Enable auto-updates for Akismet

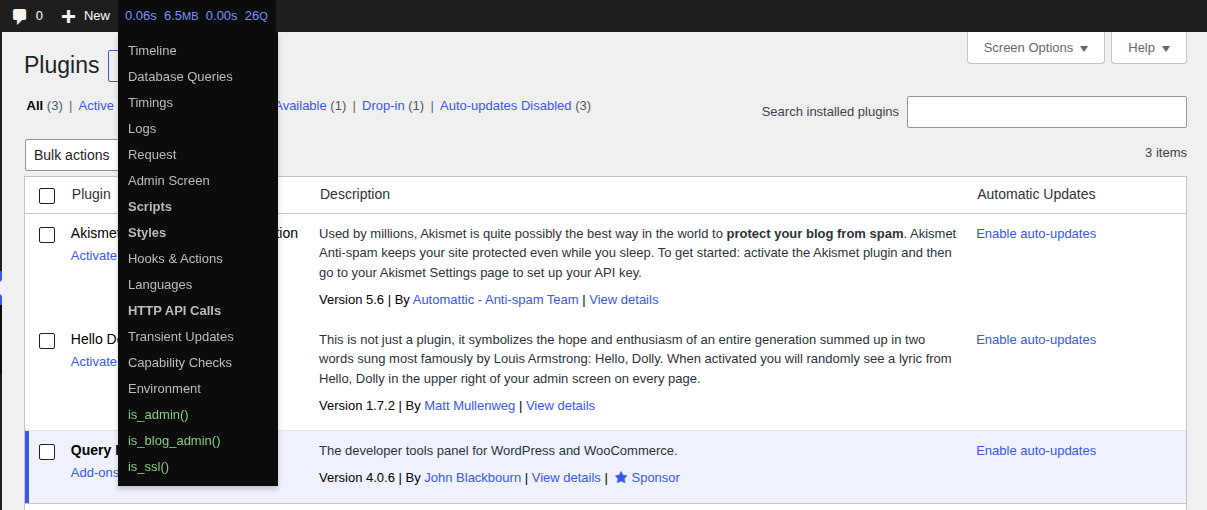click(x=1036, y=234)
